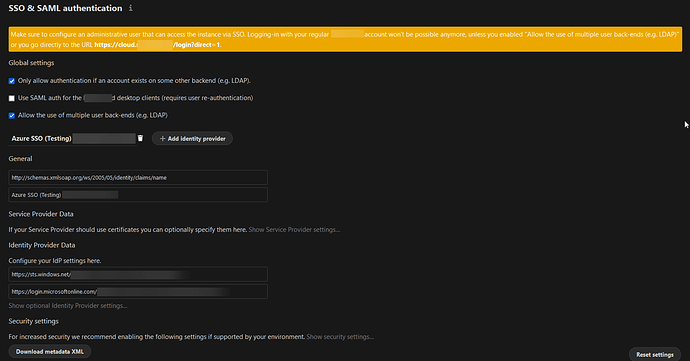This screenshot has height=361, width=690.
Task: Click the info icon beside SSO & SAML authentication
Action: [131, 8]
